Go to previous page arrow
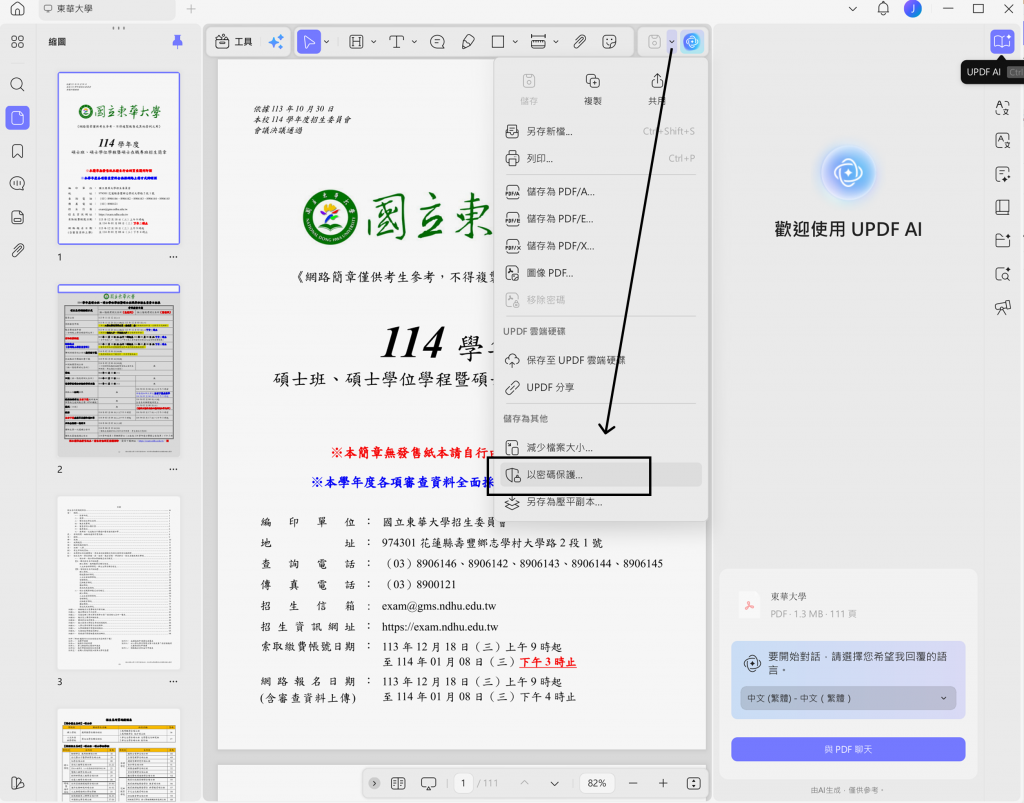The height and width of the screenshot is (803, 1024). pyautogui.click(x=524, y=783)
